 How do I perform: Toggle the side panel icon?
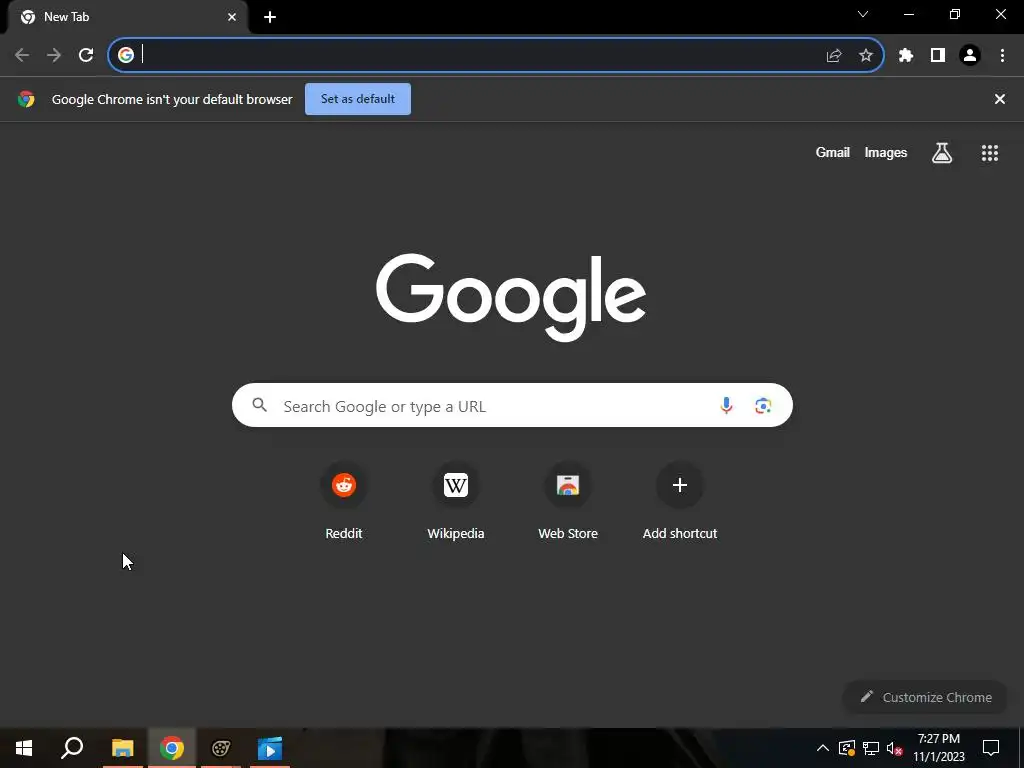pos(938,56)
